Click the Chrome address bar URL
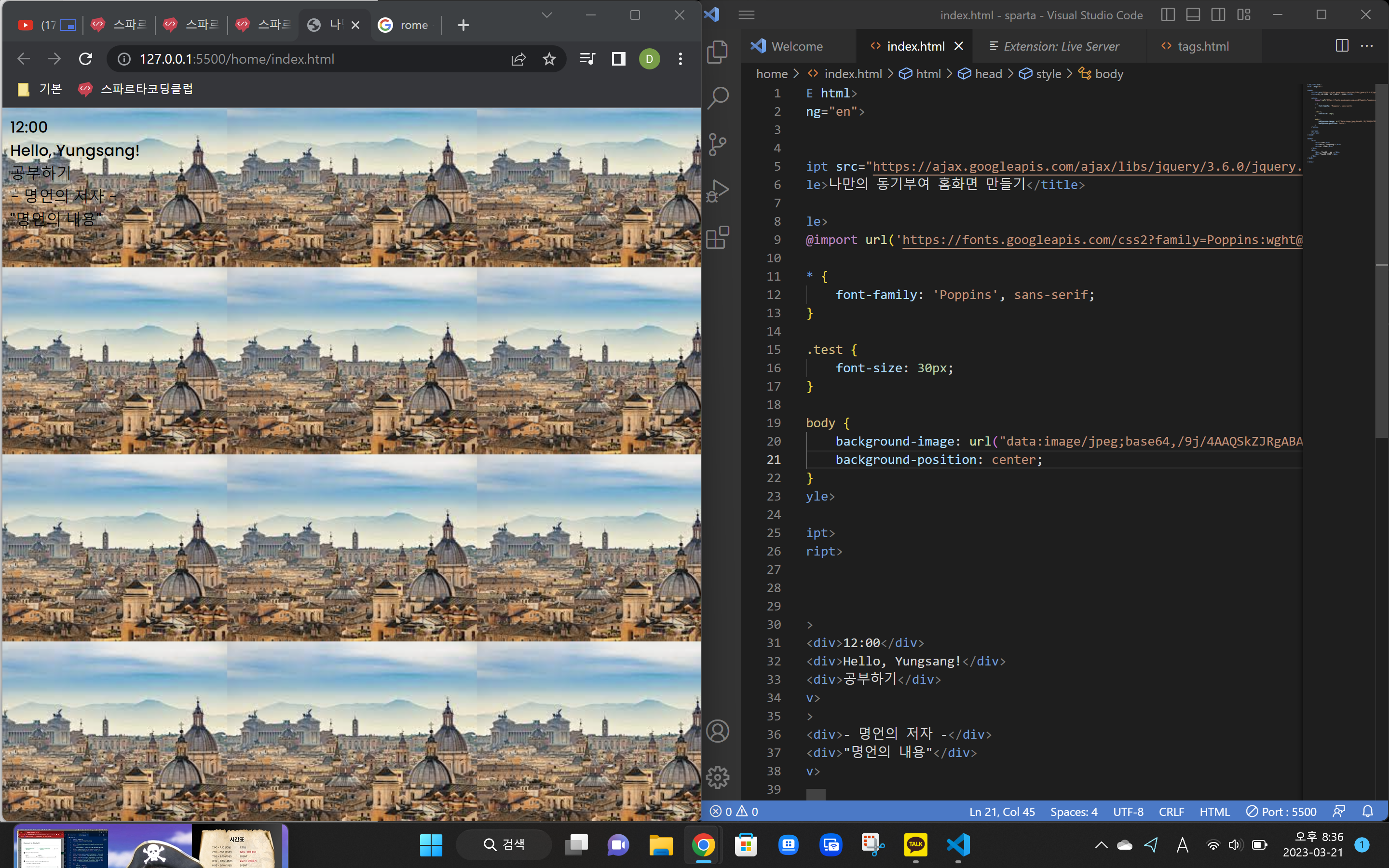 pos(236,58)
